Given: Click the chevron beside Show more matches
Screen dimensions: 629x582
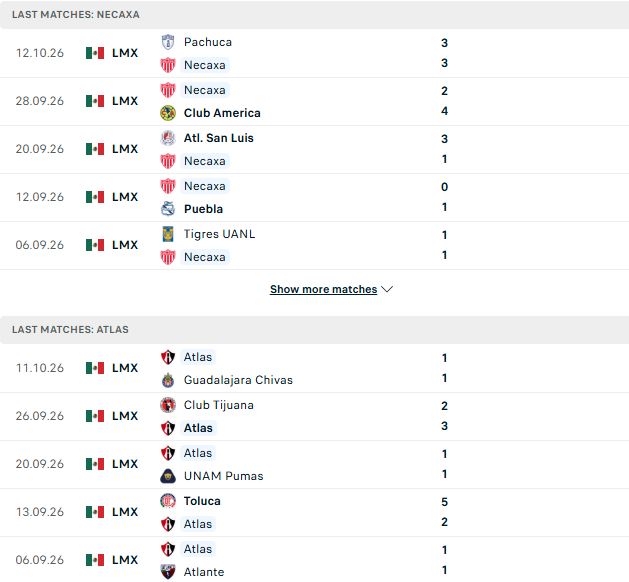Looking at the screenshot, I should [387, 289].
